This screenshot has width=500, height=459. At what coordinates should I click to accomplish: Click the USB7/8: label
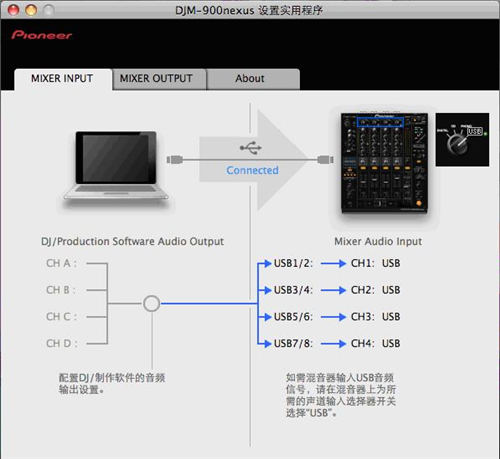[x=293, y=343]
